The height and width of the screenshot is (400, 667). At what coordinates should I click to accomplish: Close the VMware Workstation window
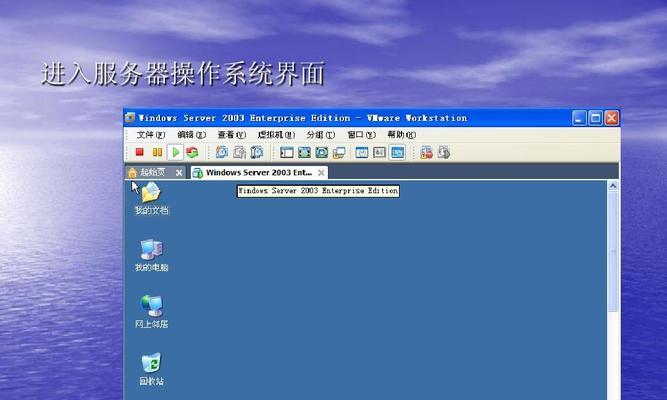pos(612,118)
